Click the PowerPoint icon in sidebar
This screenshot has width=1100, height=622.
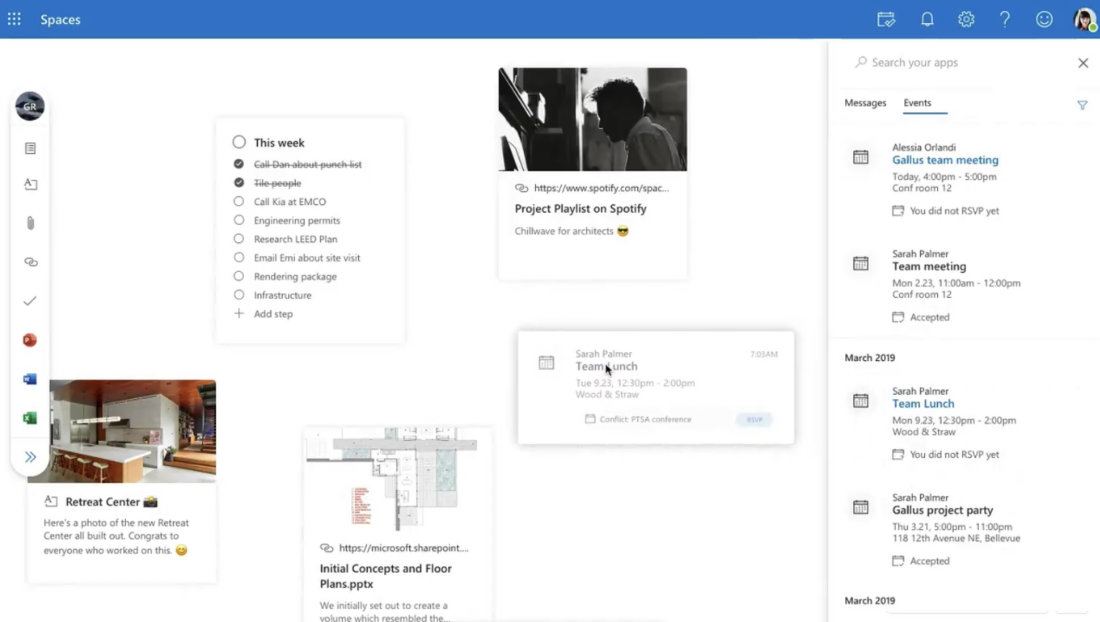tap(30, 340)
